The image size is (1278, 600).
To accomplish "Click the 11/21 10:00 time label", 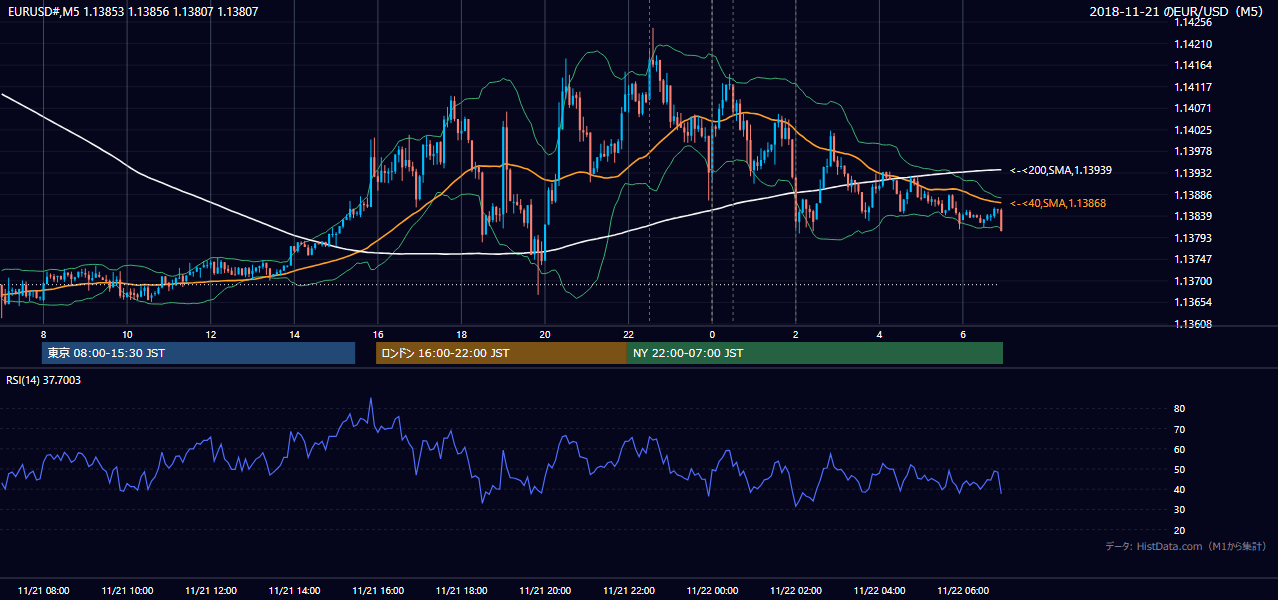I will [127, 591].
